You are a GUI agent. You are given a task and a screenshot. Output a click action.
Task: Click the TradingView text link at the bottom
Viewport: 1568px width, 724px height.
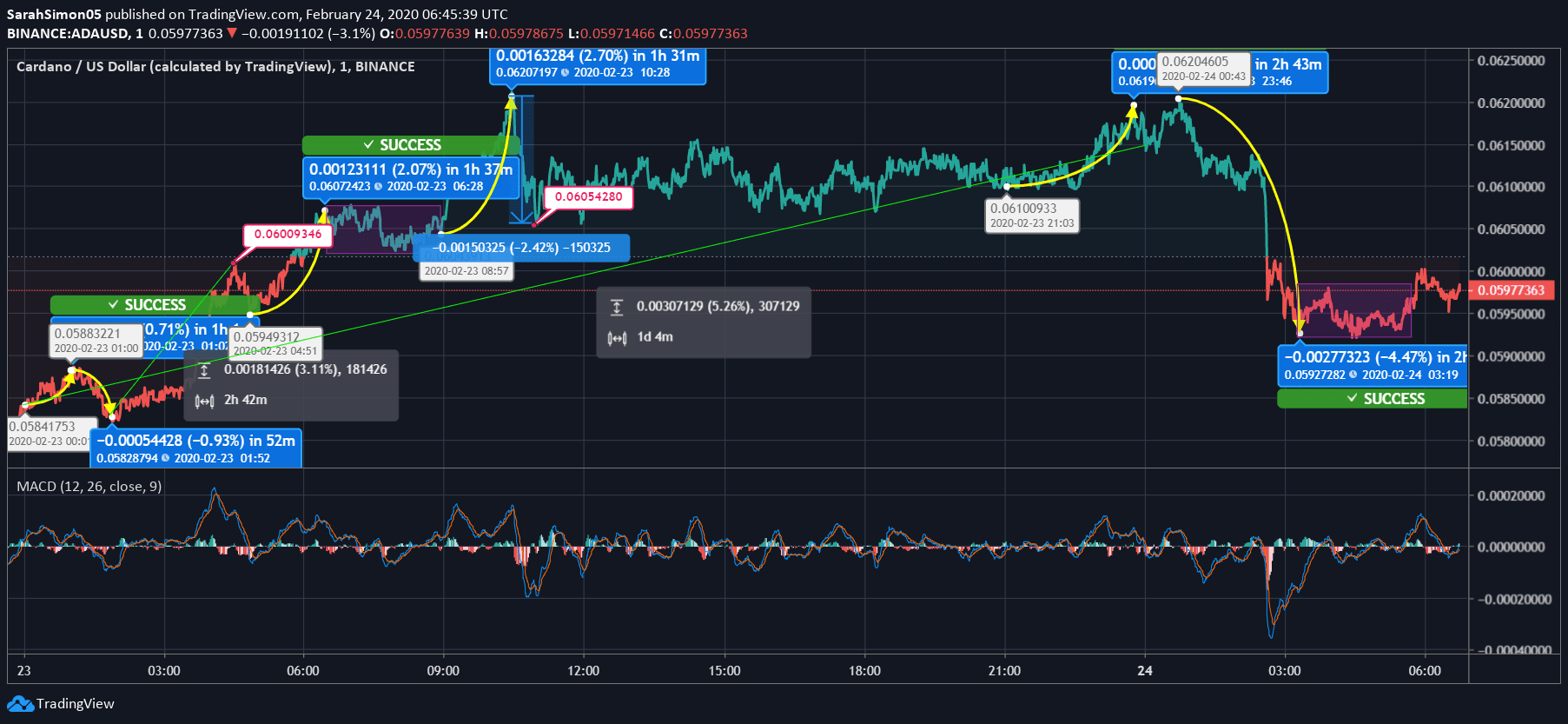[75, 703]
